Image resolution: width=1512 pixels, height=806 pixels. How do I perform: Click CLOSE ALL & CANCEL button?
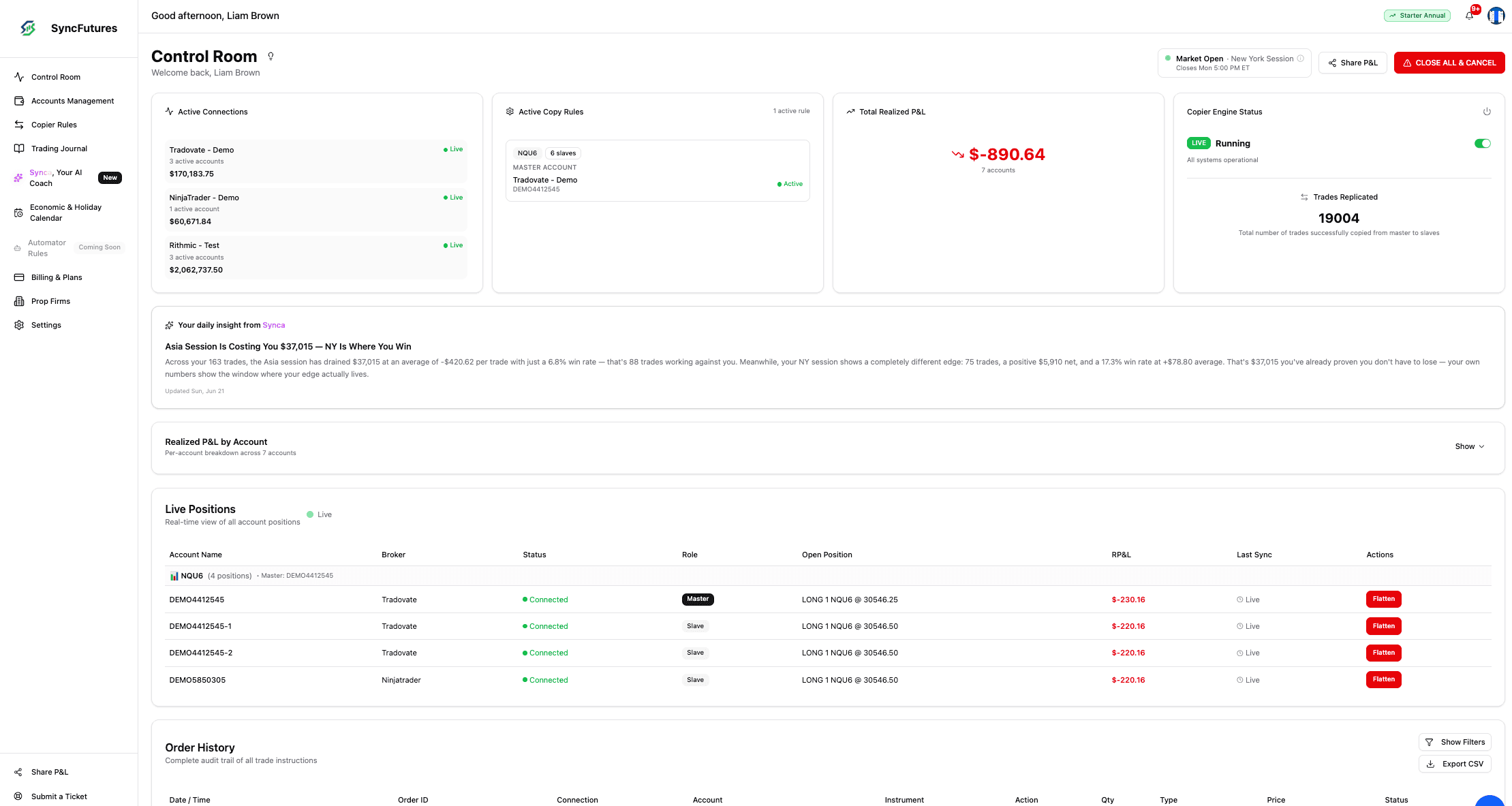point(1449,63)
